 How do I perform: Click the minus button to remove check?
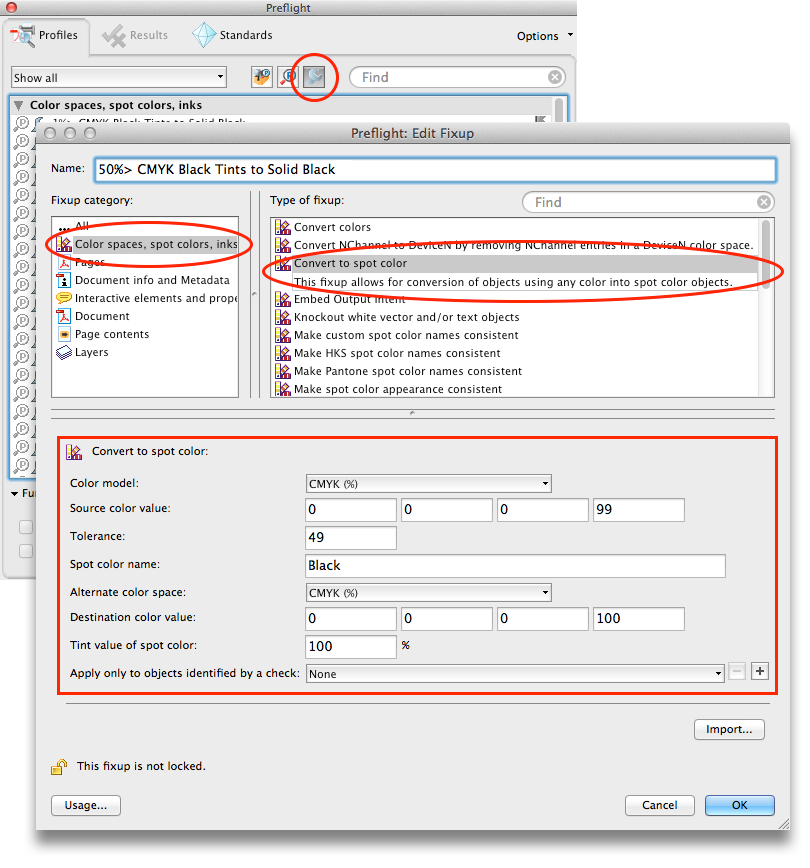[x=736, y=671]
